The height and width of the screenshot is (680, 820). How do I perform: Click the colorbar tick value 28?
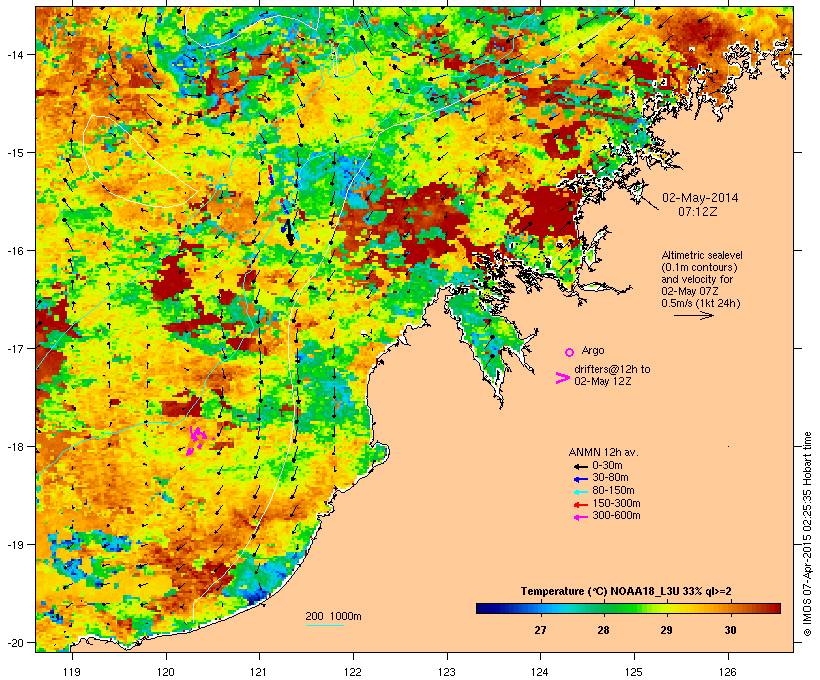(x=603, y=630)
